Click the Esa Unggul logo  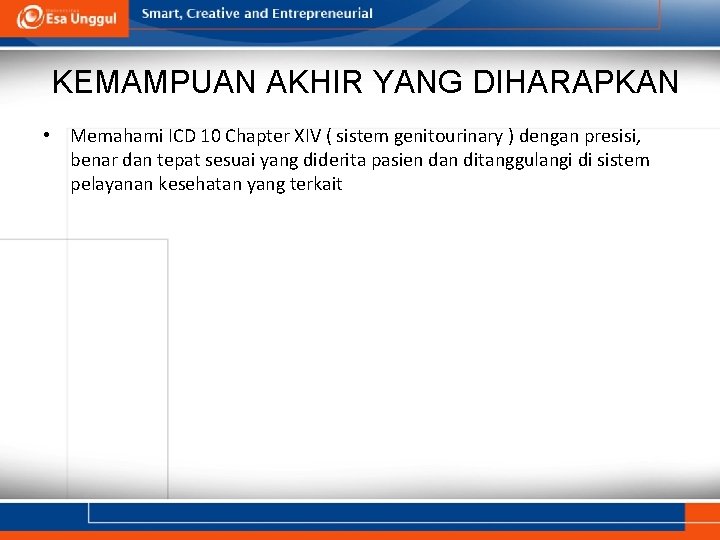tap(67, 17)
